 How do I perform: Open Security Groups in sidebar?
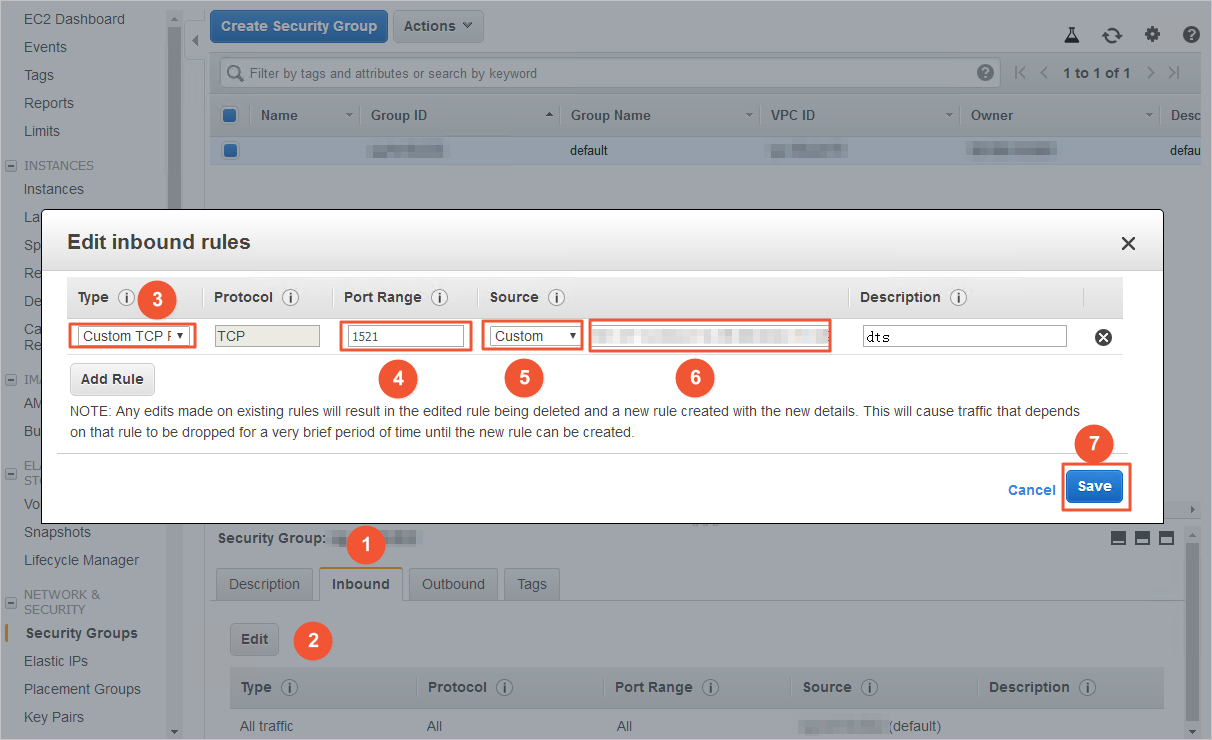click(82, 633)
